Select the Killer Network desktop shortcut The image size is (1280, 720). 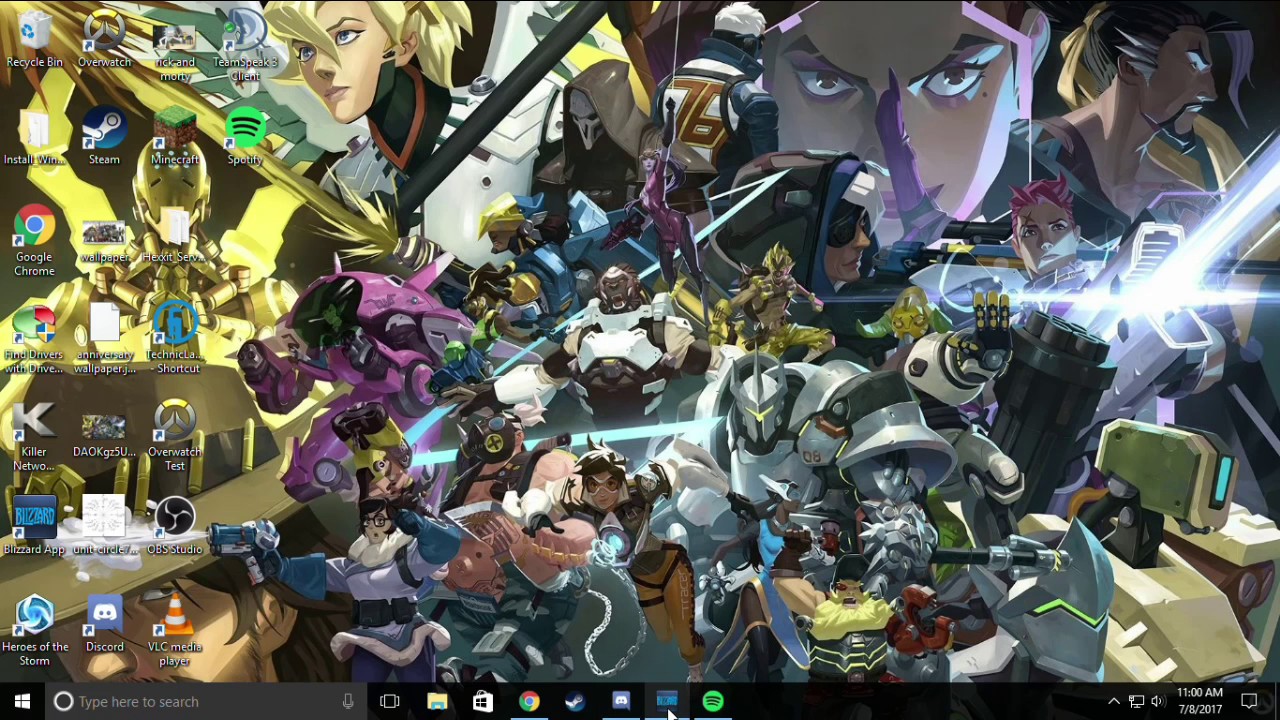34,437
